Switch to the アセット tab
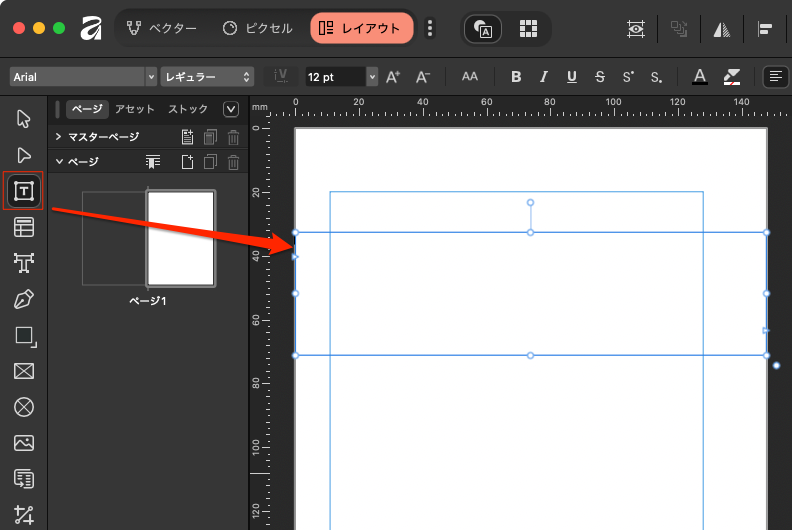Viewport: 792px width, 530px height. pyautogui.click(x=135, y=109)
